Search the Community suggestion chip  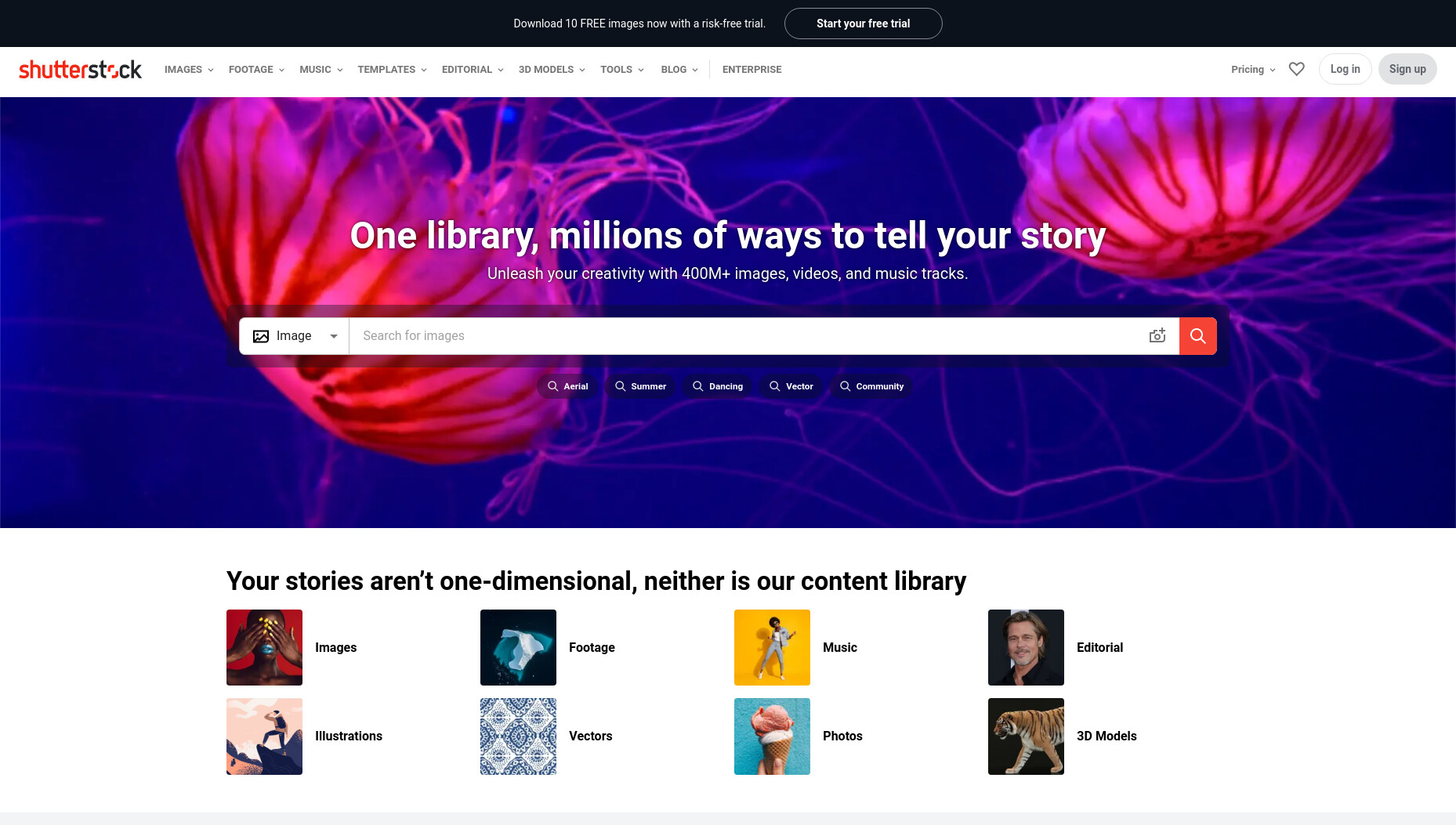coord(871,386)
